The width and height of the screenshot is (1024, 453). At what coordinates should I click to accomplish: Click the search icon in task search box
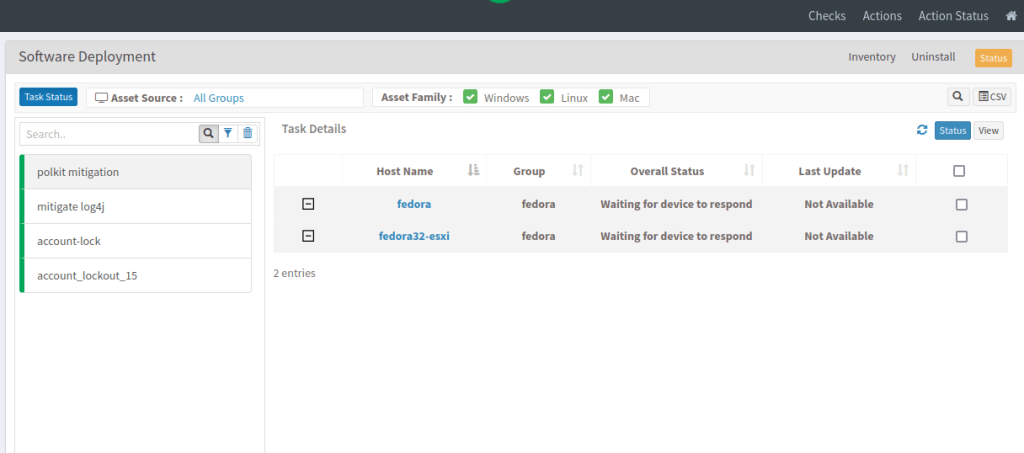click(x=208, y=133)
